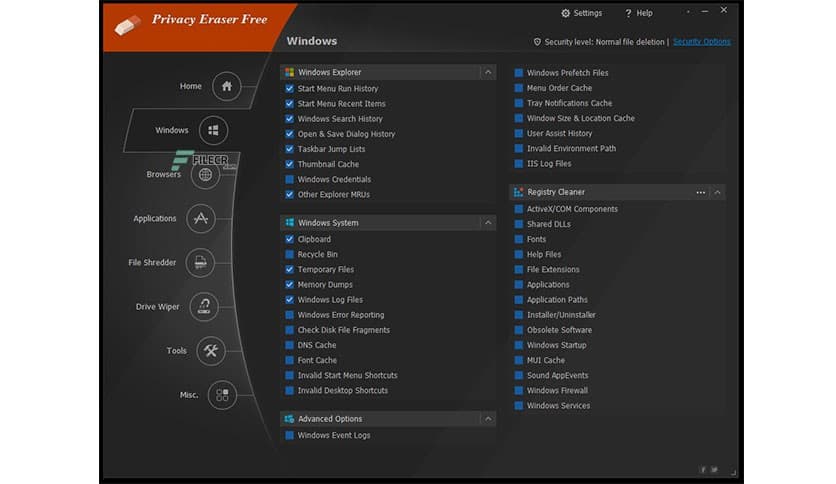This screenshot has height=484, width=836.
Task: Click Temporary Files label
Action: [x=326, y=270]
